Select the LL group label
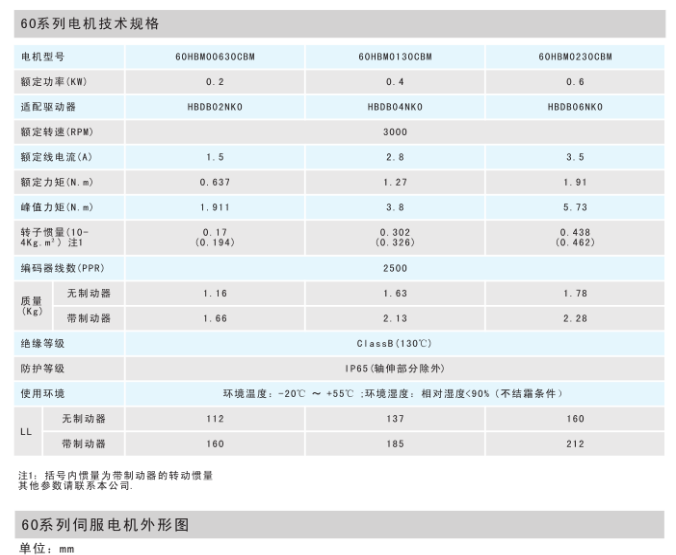 tap(26, 431)
